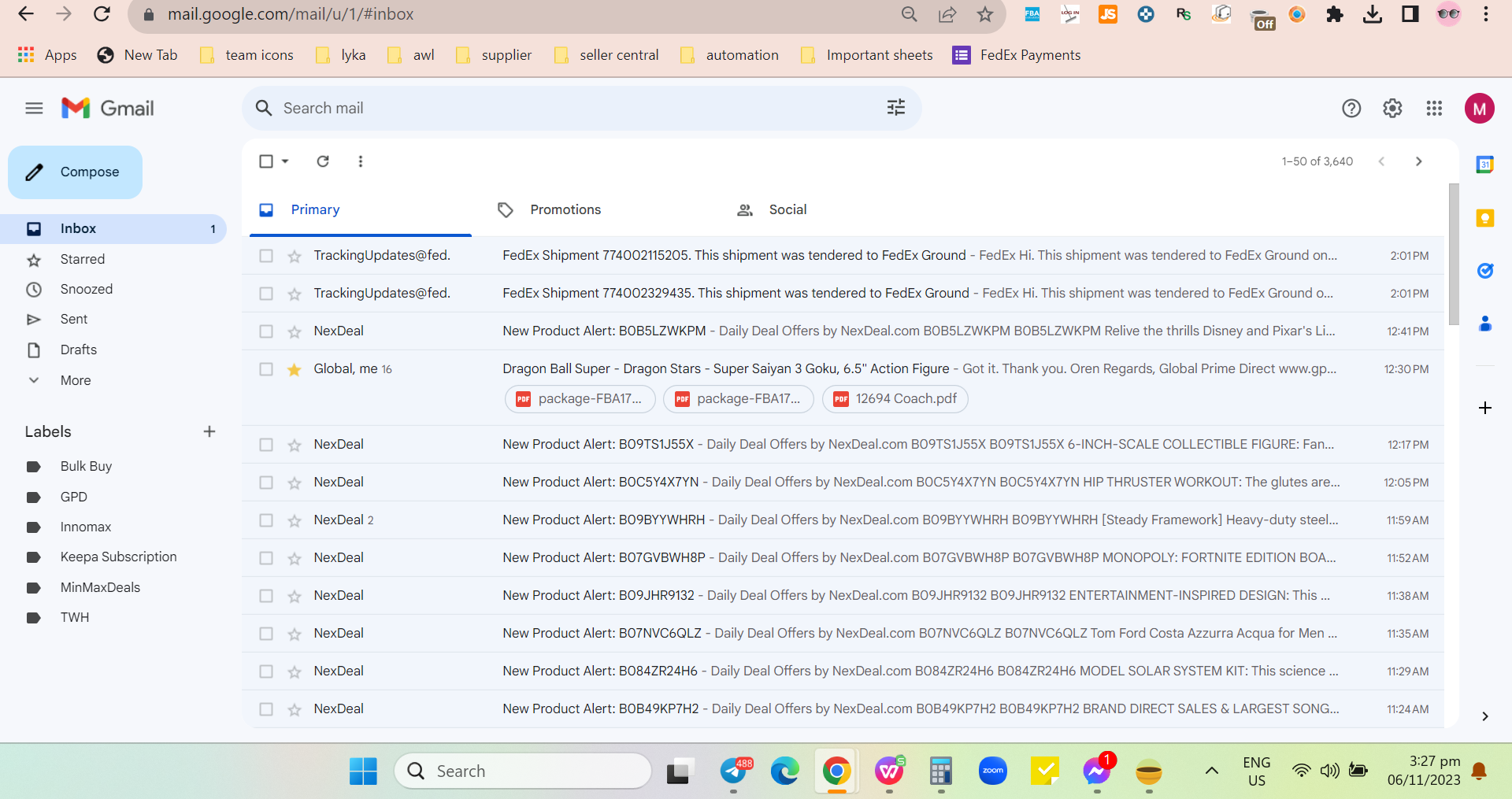Tick checkbox for NexDeal B09BYYWHRH email
Viewport: 1512px width, 799px height.
pos(266,520)
